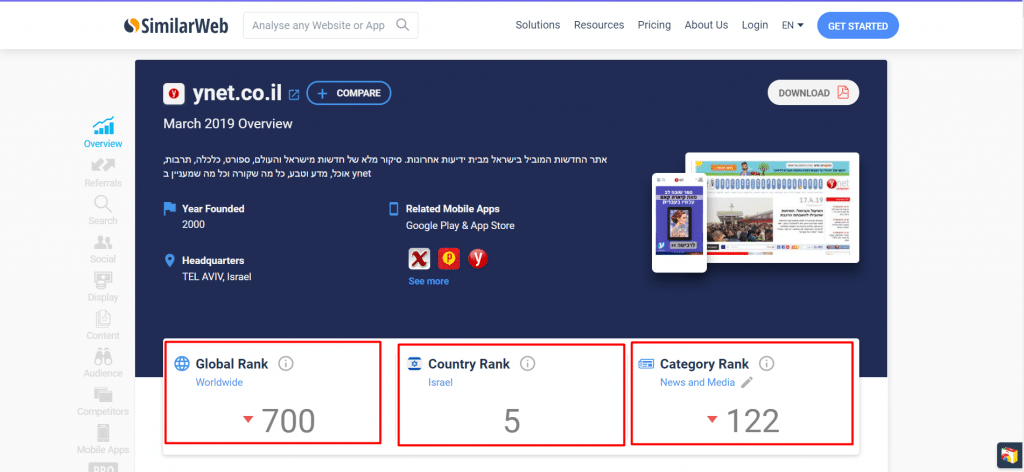1024x472 pixels.
Task: Jump to the Referrals section
Action: (x=103, y=172)
